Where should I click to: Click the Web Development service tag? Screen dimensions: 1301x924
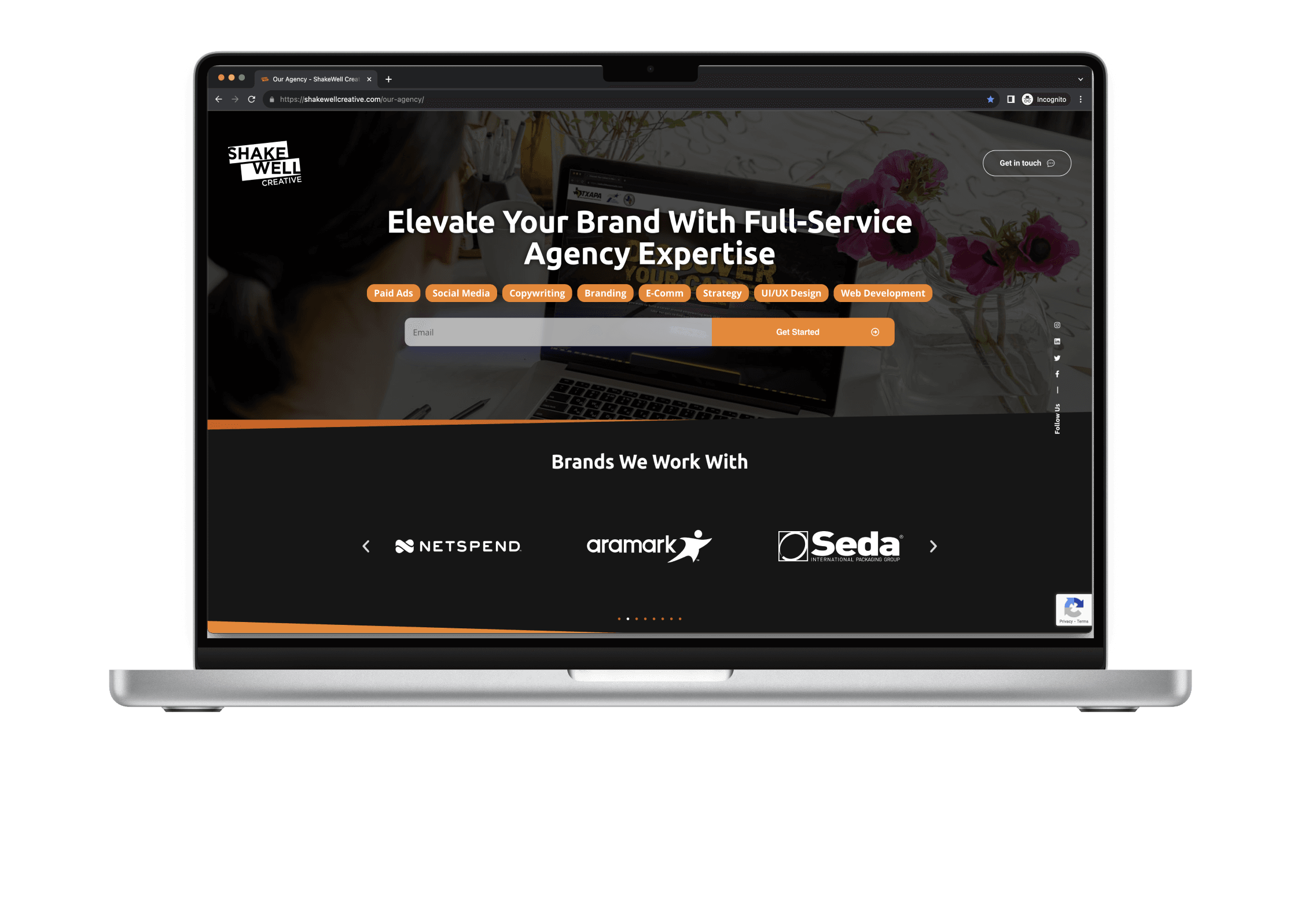coord(883,292)
